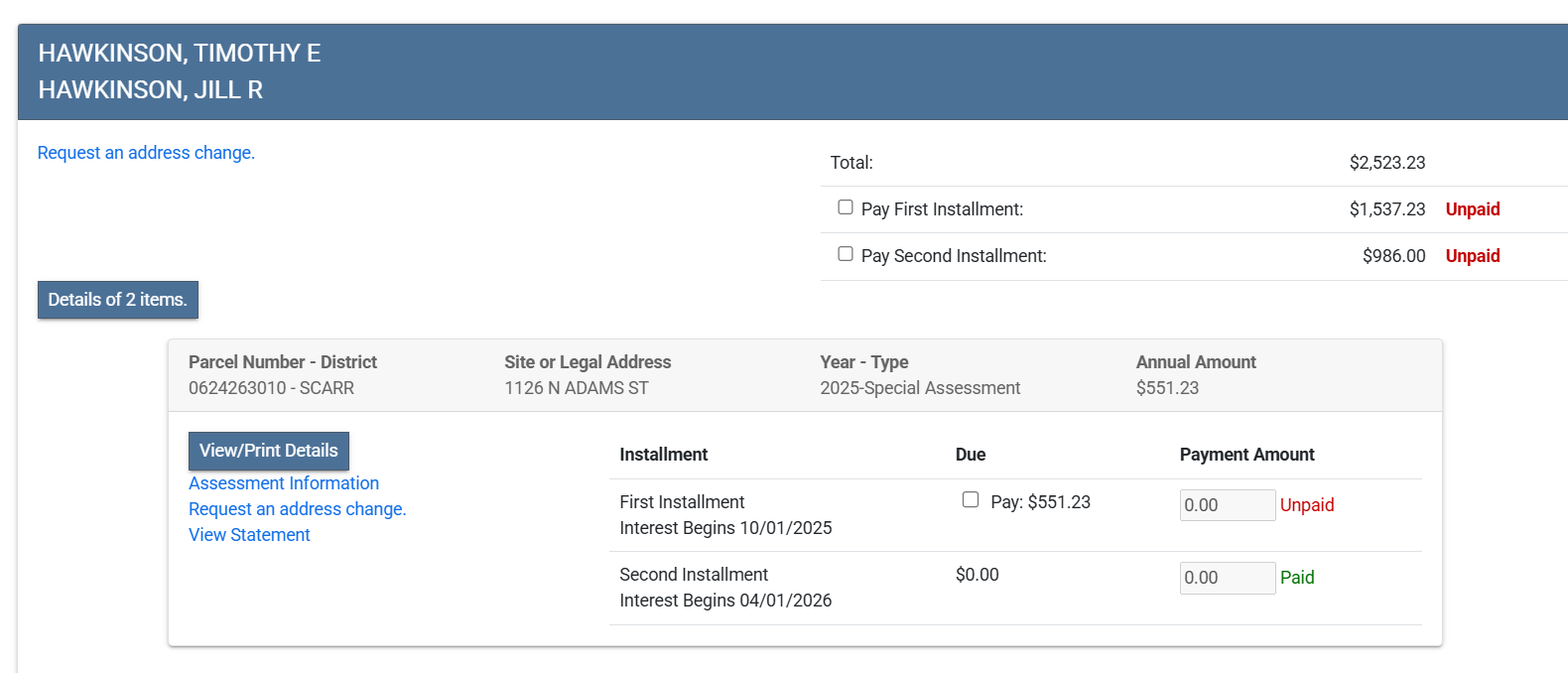The image size is (1568, 673).
Task: Tick the Pay Second Installment checkbox
Action: coord(846,254)
